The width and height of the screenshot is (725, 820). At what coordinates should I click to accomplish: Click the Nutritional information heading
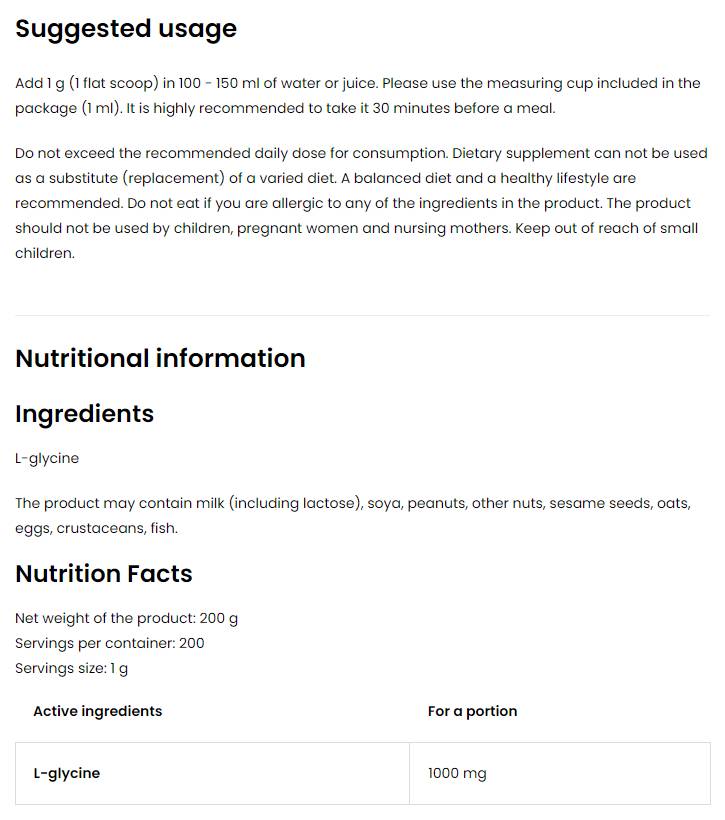click(160, 358)
